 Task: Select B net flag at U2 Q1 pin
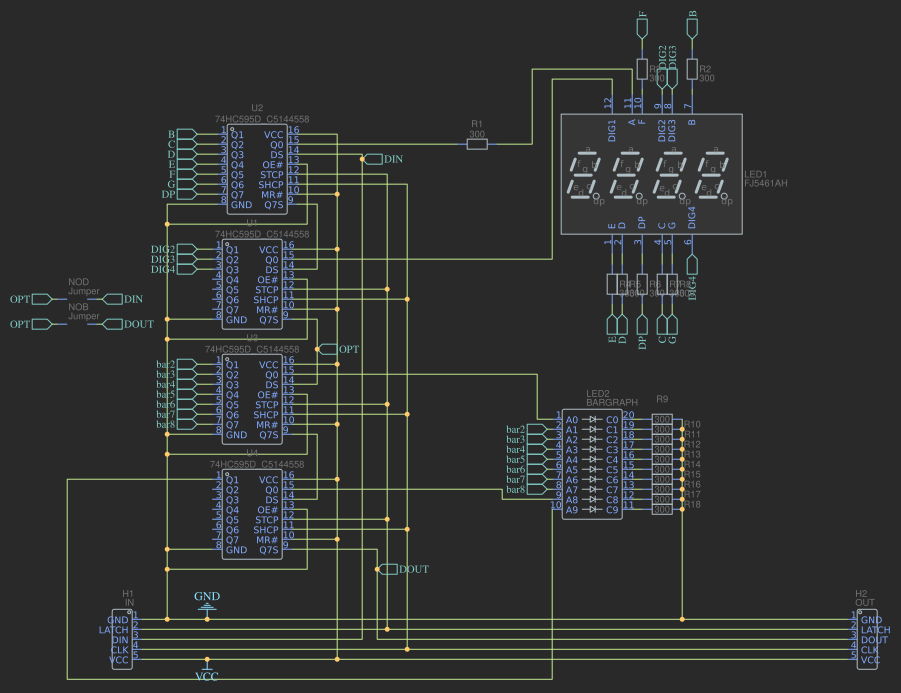tap(183, 134)
